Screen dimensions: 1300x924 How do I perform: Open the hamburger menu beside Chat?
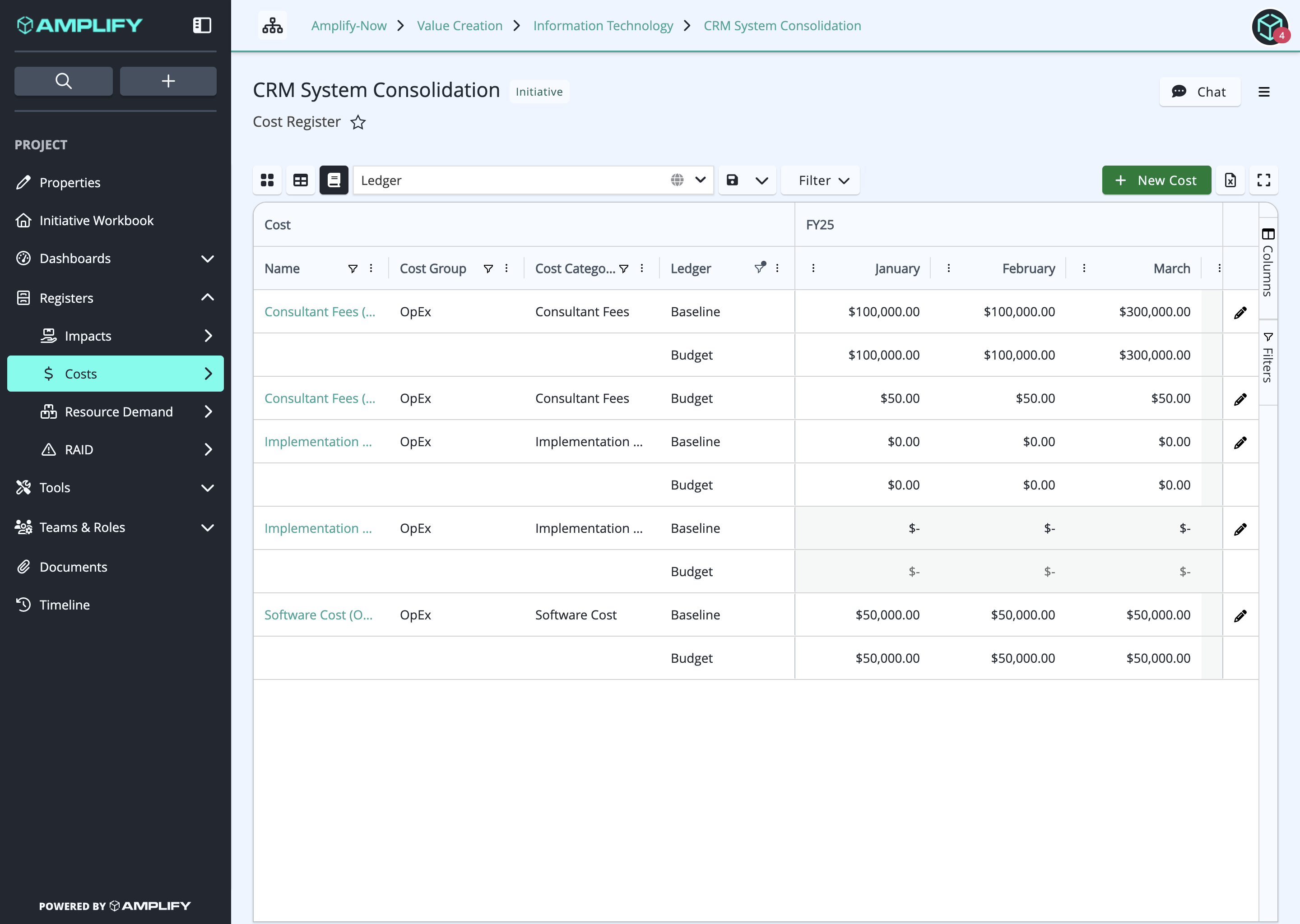point(1264,92)
